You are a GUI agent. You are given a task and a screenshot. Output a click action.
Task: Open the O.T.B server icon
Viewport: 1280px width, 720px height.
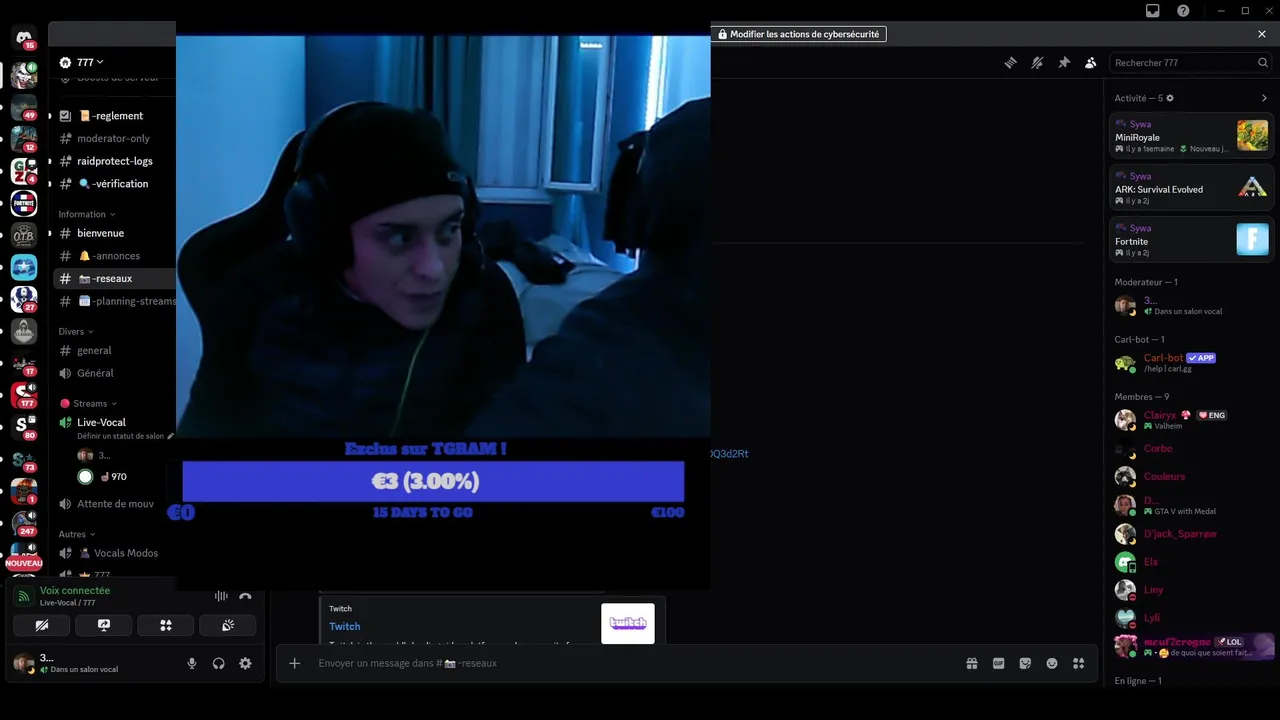(24, 235)
